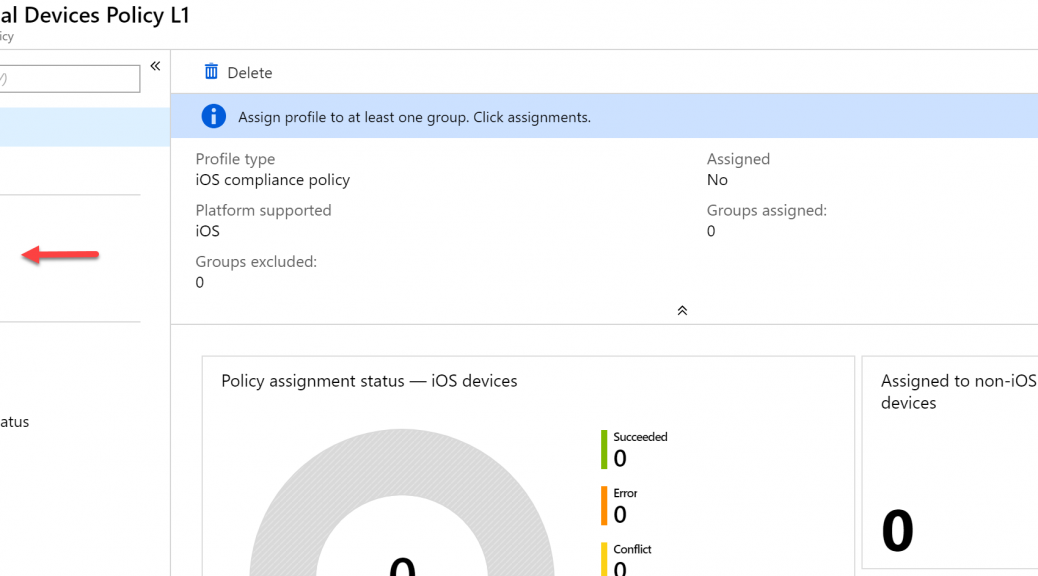The image size is (1038, 576).
Task: Click the Succeeded count value 0
Action: click(x=620, y=458)
